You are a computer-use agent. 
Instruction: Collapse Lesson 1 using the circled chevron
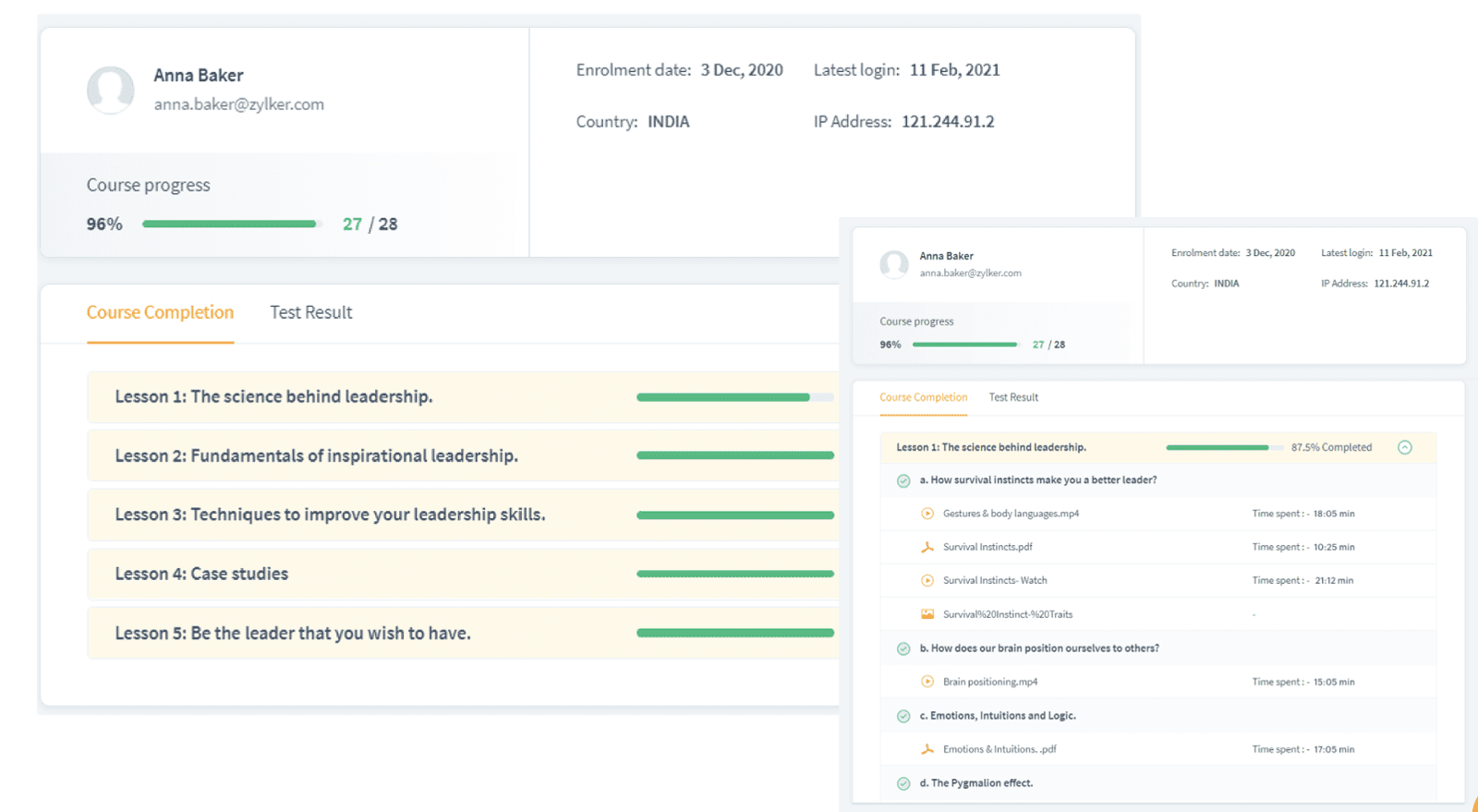pyautogui.click(x=1404, y=447)
